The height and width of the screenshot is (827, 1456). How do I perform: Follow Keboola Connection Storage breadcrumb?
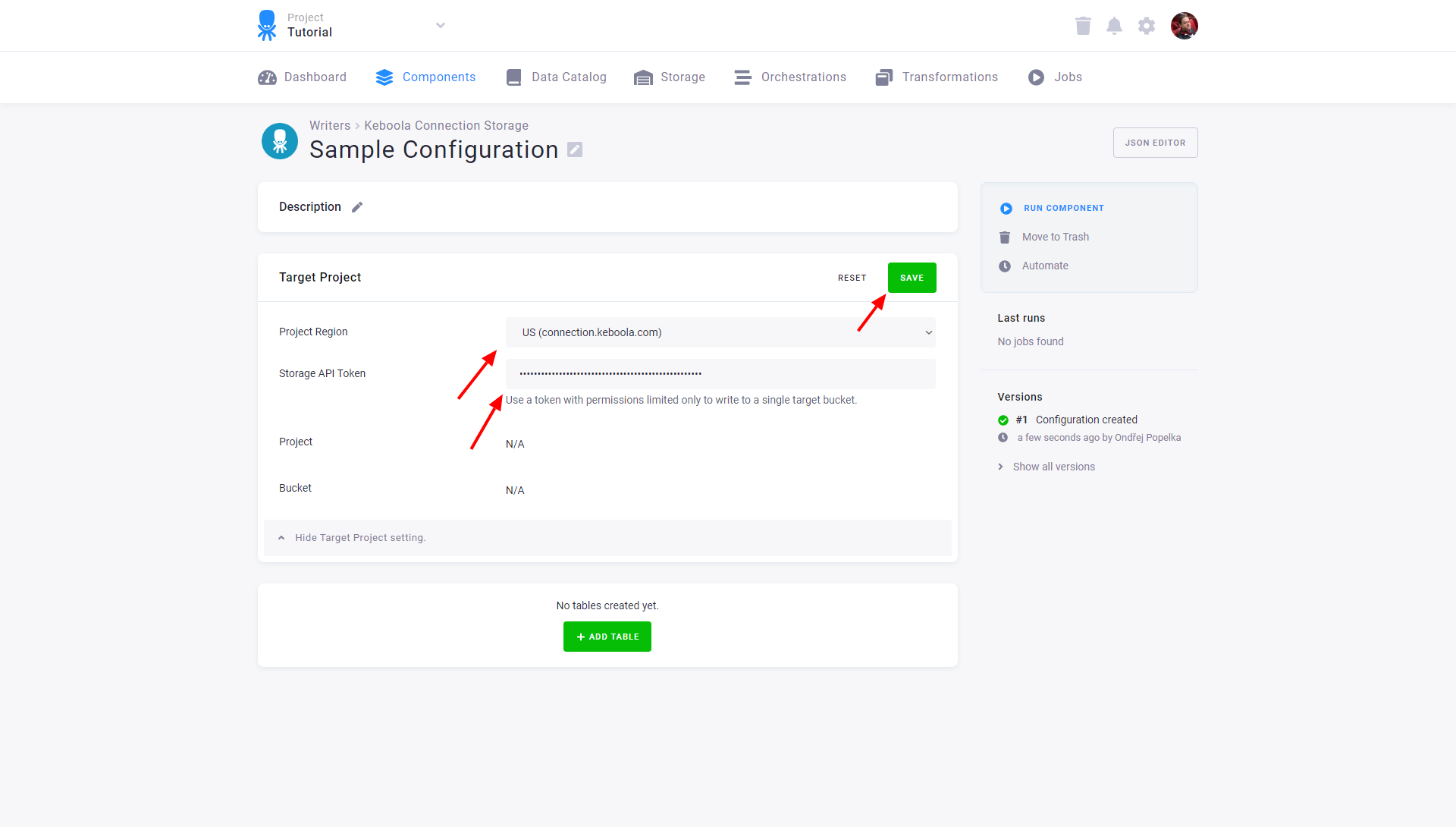click(x=446, y=126)
